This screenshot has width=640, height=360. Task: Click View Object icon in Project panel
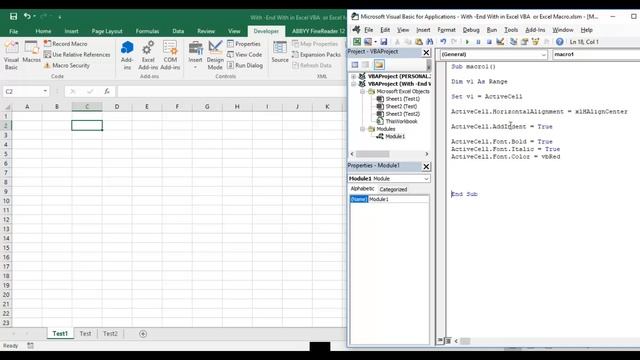[x=365, y=65]
